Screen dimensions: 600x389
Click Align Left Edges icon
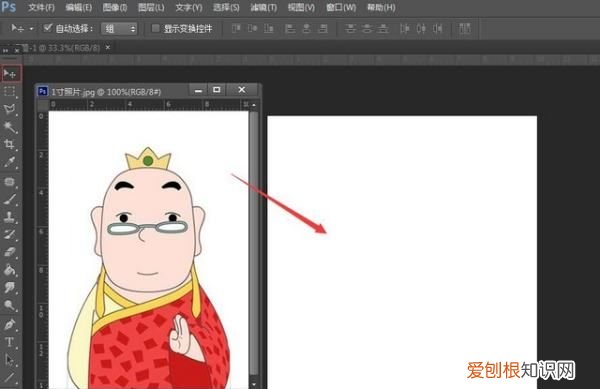(290, 28)
